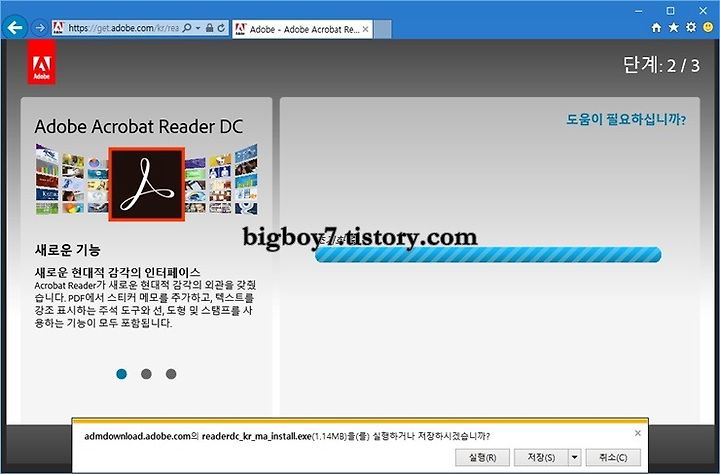
Task: Close the download notification bar
Action: pyautogui.click(x=638, y=433)
